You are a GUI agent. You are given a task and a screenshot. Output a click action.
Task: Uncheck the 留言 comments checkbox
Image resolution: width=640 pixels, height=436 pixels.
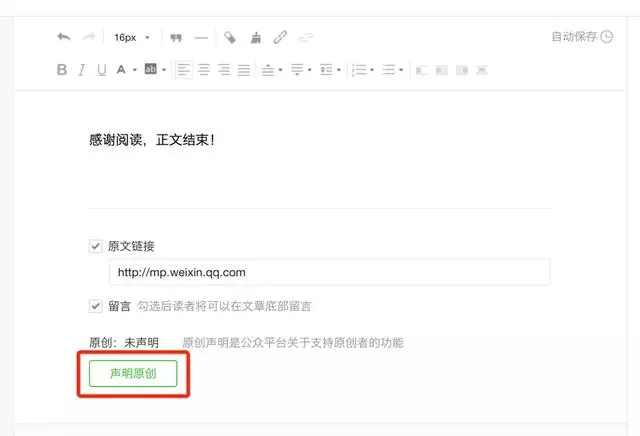[x=96, y=306]
